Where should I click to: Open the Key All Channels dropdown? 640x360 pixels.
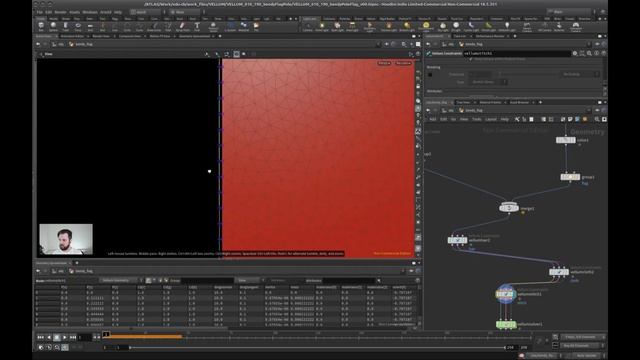click(x=583, y=346)
